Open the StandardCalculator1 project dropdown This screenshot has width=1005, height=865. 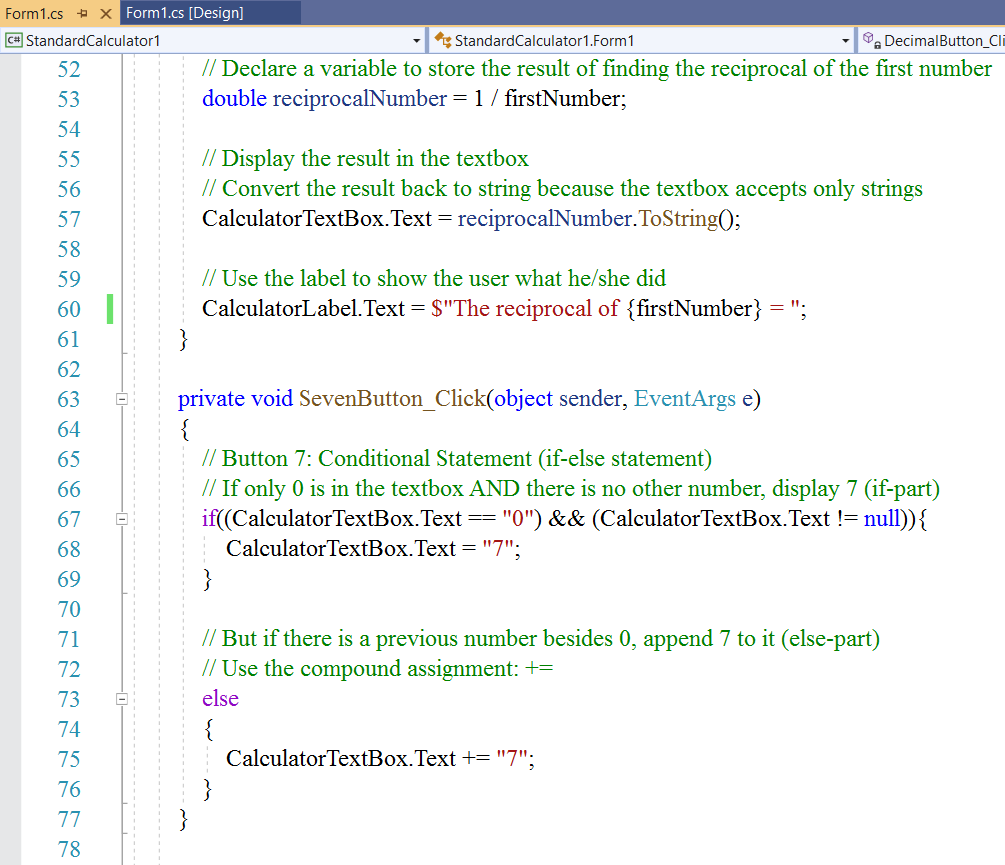(x=417, y=41)
